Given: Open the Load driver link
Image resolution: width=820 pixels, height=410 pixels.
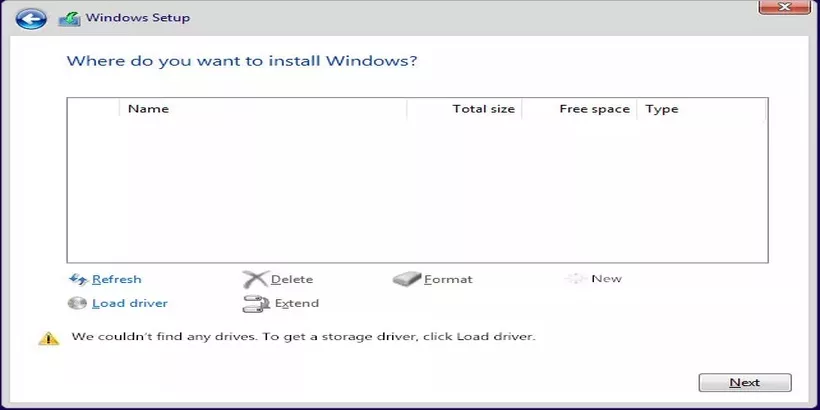Looking at the screenshot, I should tap(130, 303).
